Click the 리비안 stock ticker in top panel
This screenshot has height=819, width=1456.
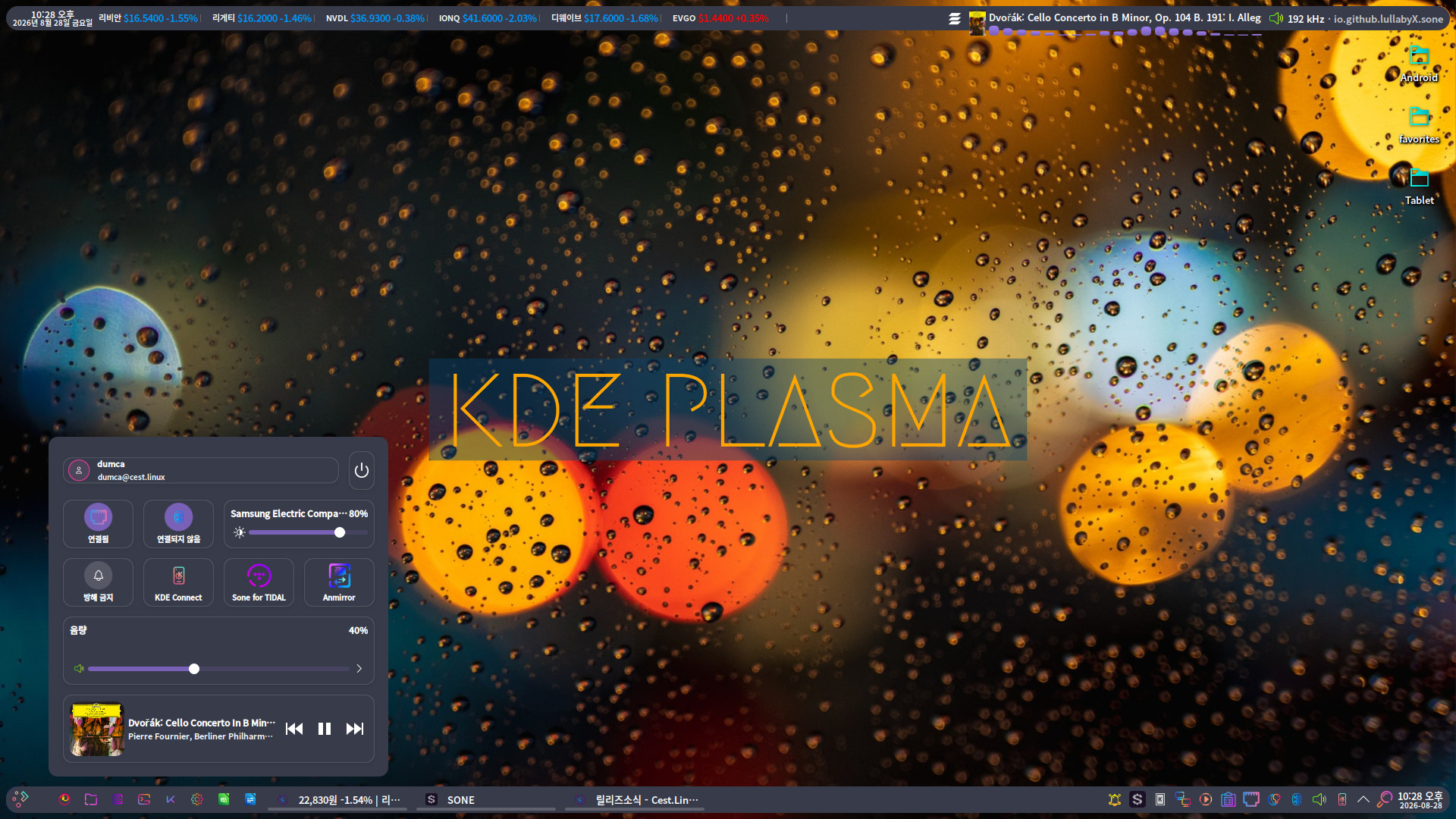(148, 18)
